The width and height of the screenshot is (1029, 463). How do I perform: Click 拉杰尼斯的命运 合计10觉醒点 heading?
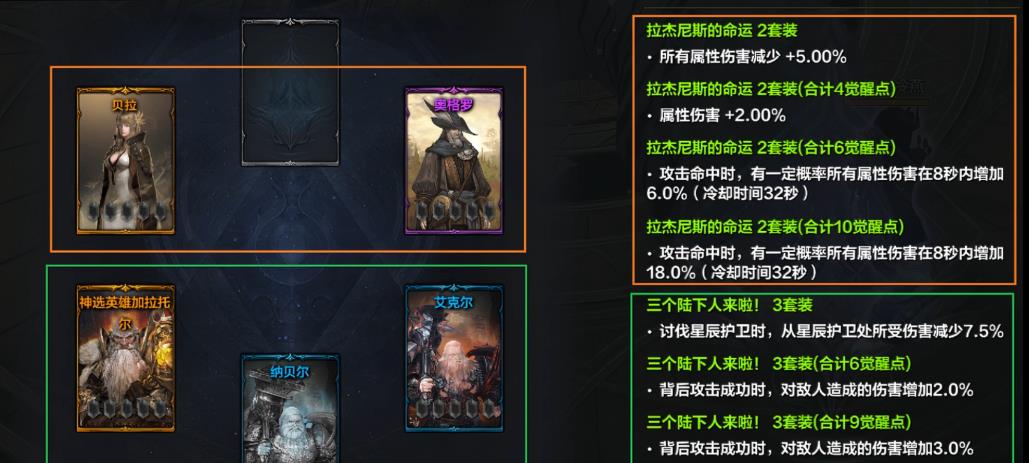coord(775,227)
